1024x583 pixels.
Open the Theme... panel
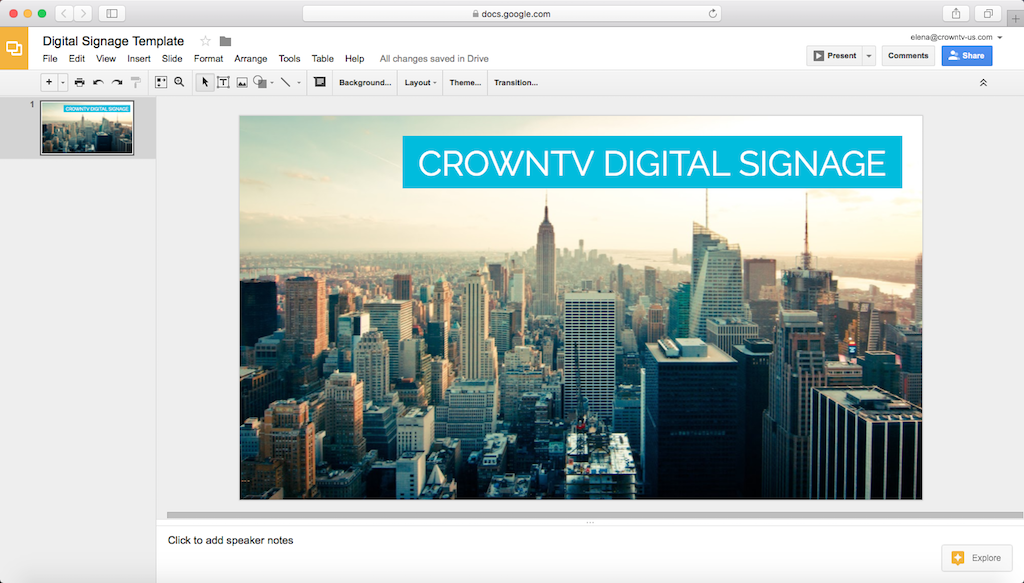465,83
